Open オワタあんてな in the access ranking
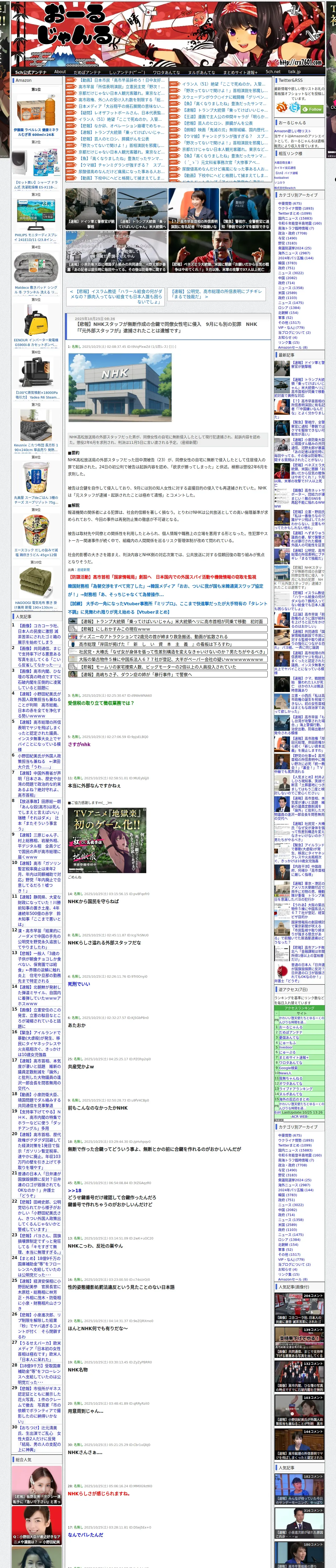 pos(291,1083)
